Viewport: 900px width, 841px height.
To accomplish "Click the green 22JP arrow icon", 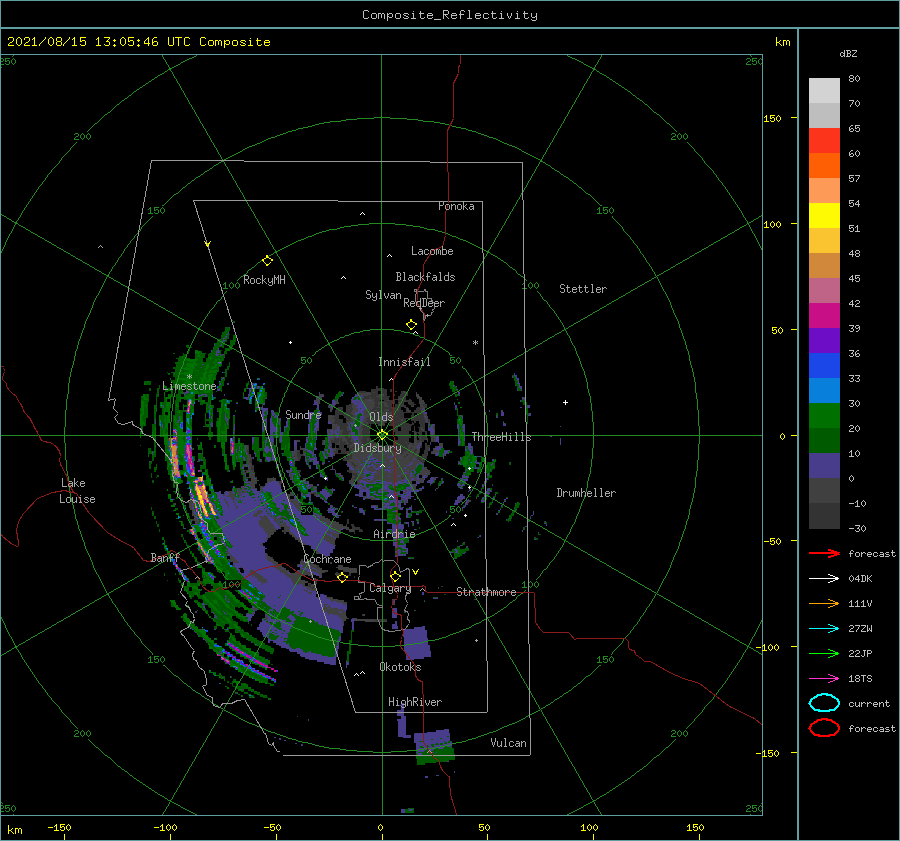I will click(824, 653).
